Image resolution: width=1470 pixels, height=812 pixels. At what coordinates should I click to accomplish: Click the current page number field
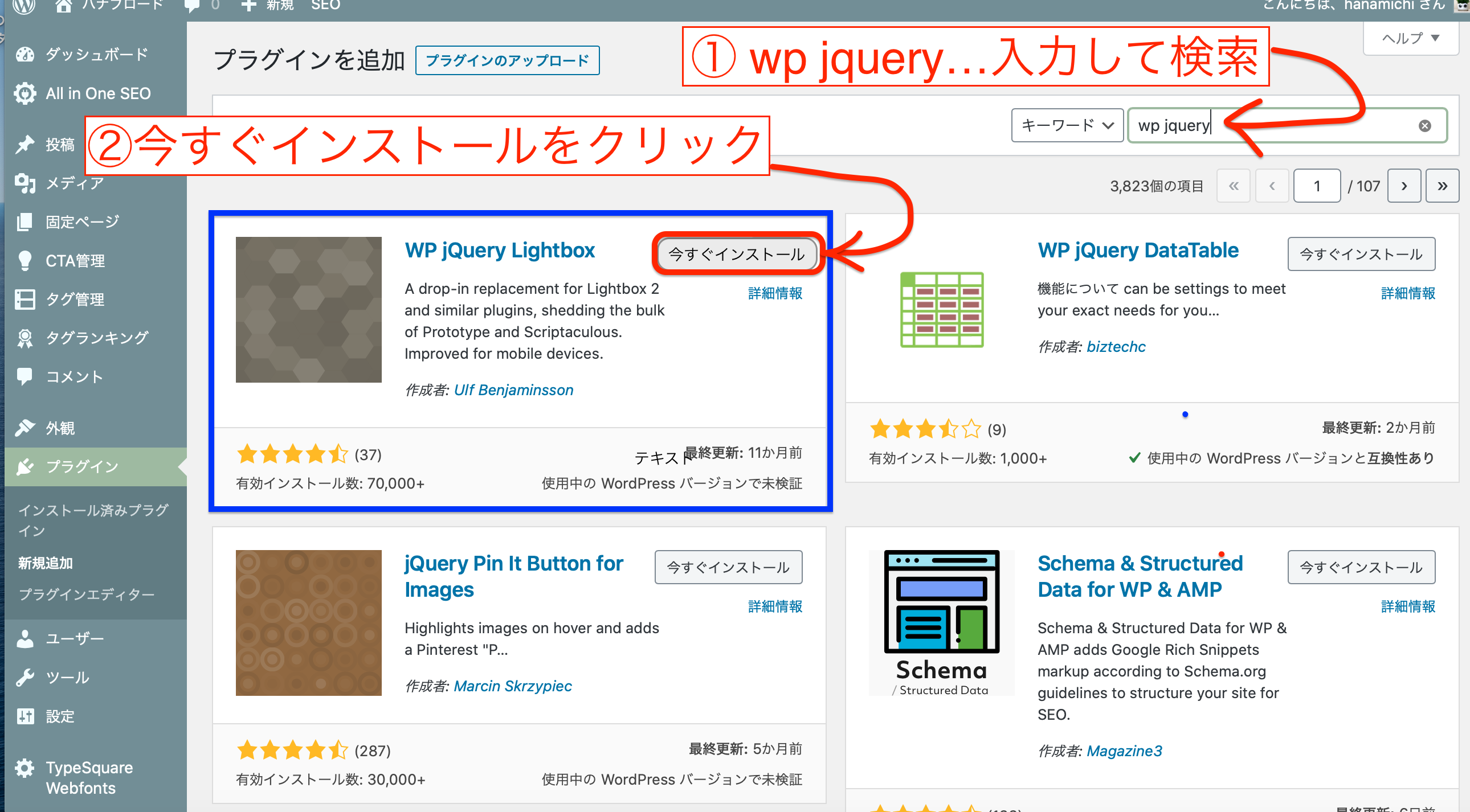[1316, 186]
